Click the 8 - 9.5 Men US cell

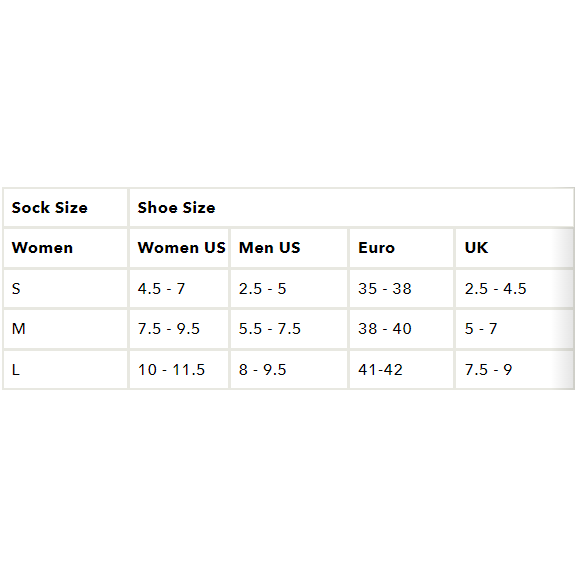point(289,369)
